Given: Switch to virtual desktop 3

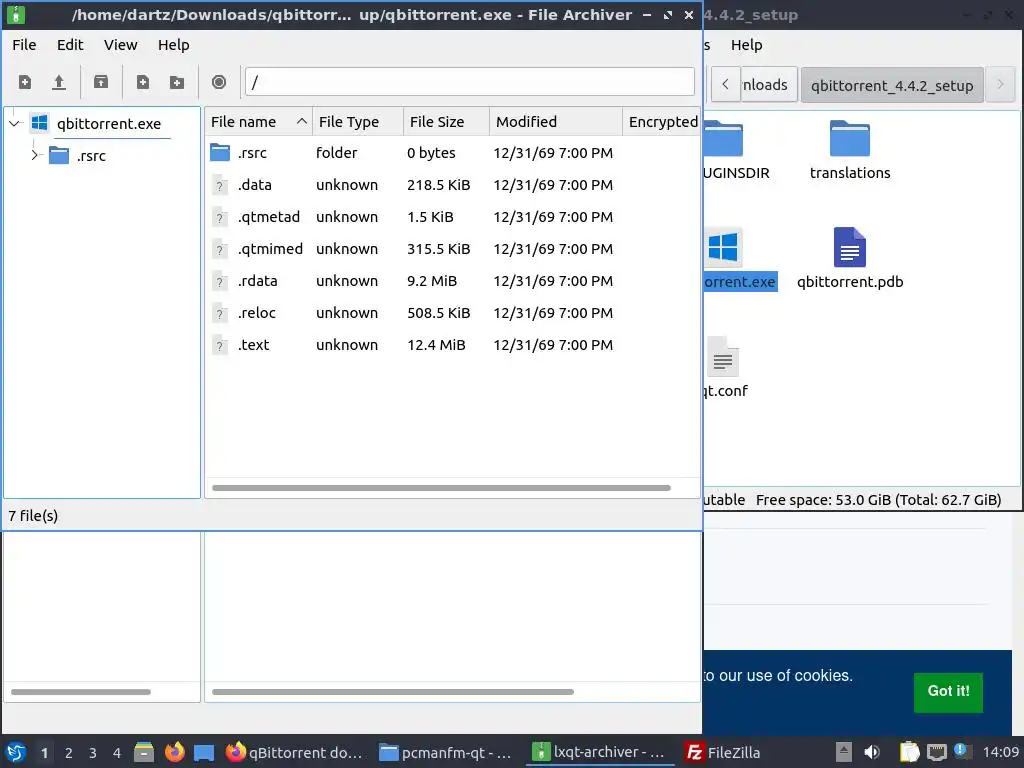Looking at the screenshot, I should (93, 753).
